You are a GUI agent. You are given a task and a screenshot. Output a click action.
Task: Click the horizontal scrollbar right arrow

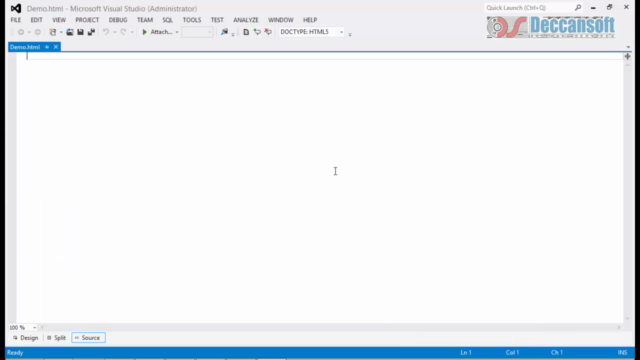[x=619, y=327]
